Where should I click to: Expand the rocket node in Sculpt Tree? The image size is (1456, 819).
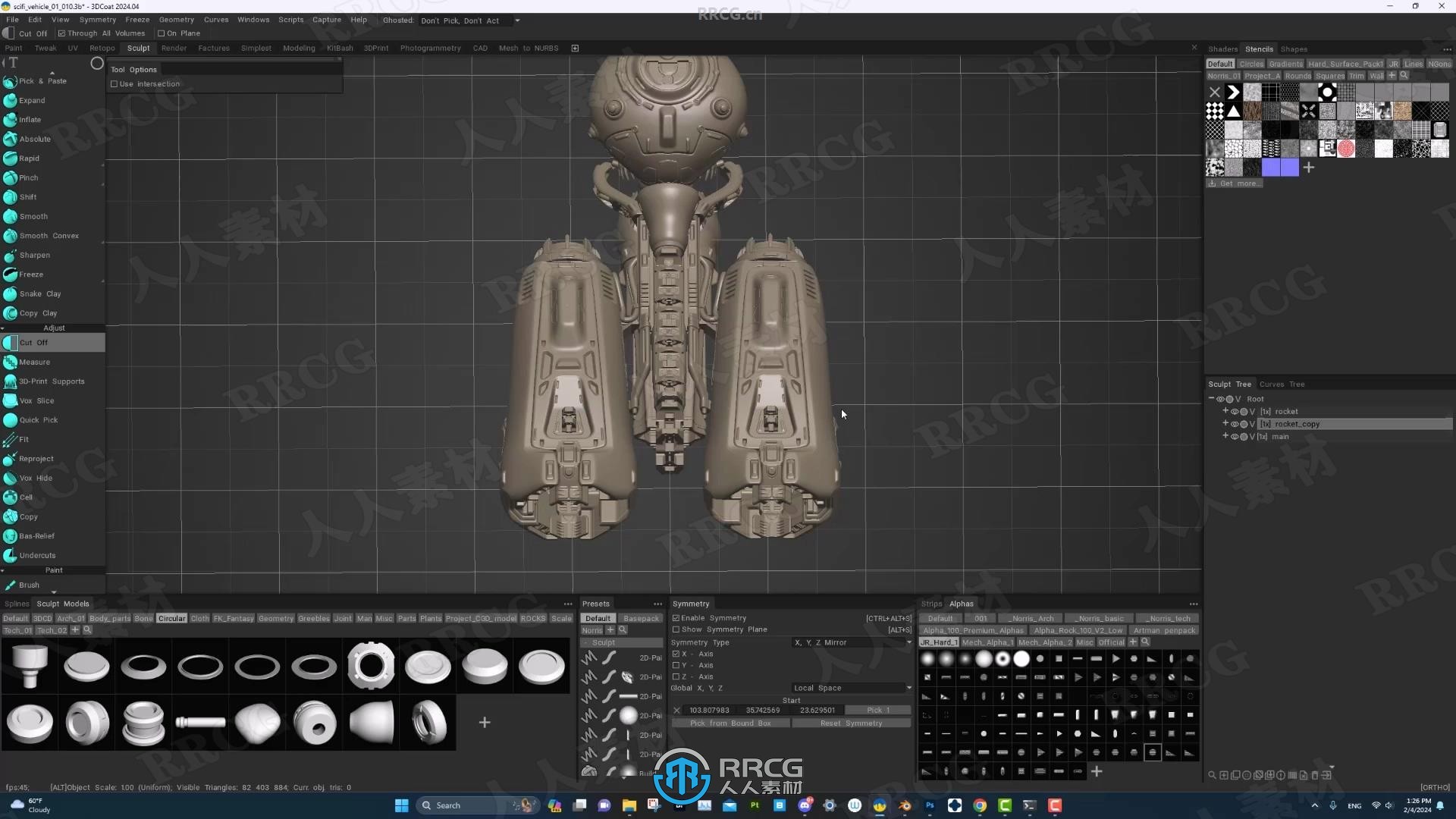coord(1225,411)
